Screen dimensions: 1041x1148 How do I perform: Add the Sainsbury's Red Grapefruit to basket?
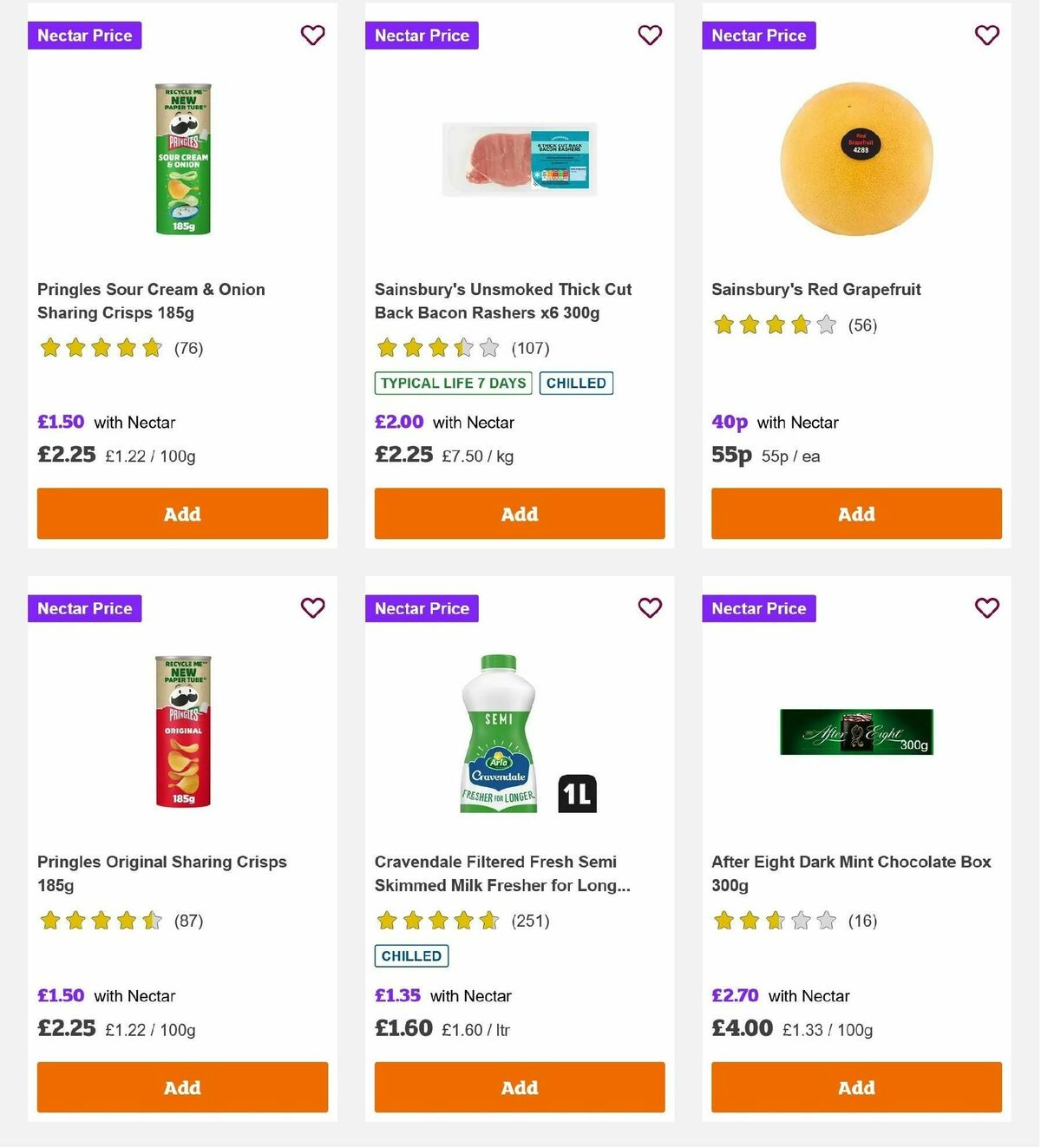click(856, 514)
